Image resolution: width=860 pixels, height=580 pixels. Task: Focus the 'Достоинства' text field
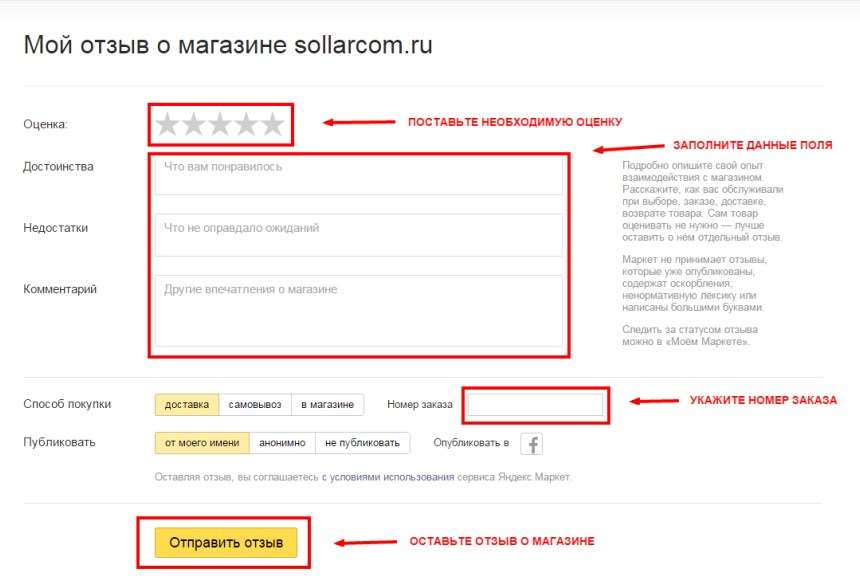tap(359, 175)
